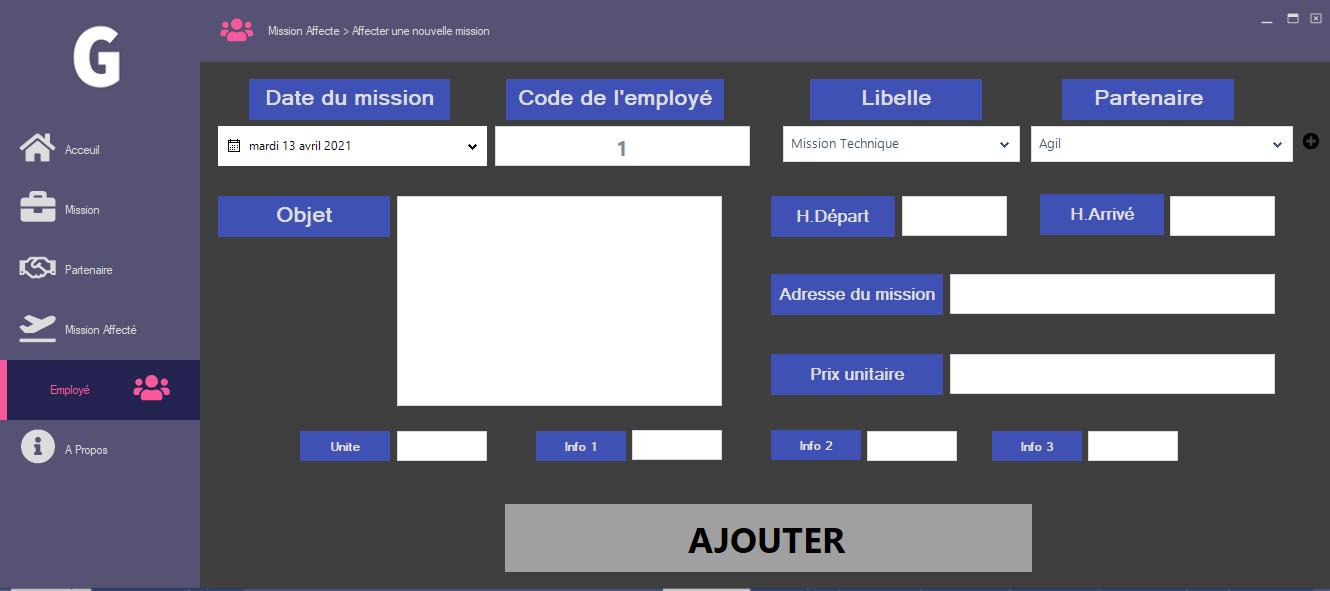Click the calendar icon in date field
The image size is (1330, 591).
[x=234, y=146]
